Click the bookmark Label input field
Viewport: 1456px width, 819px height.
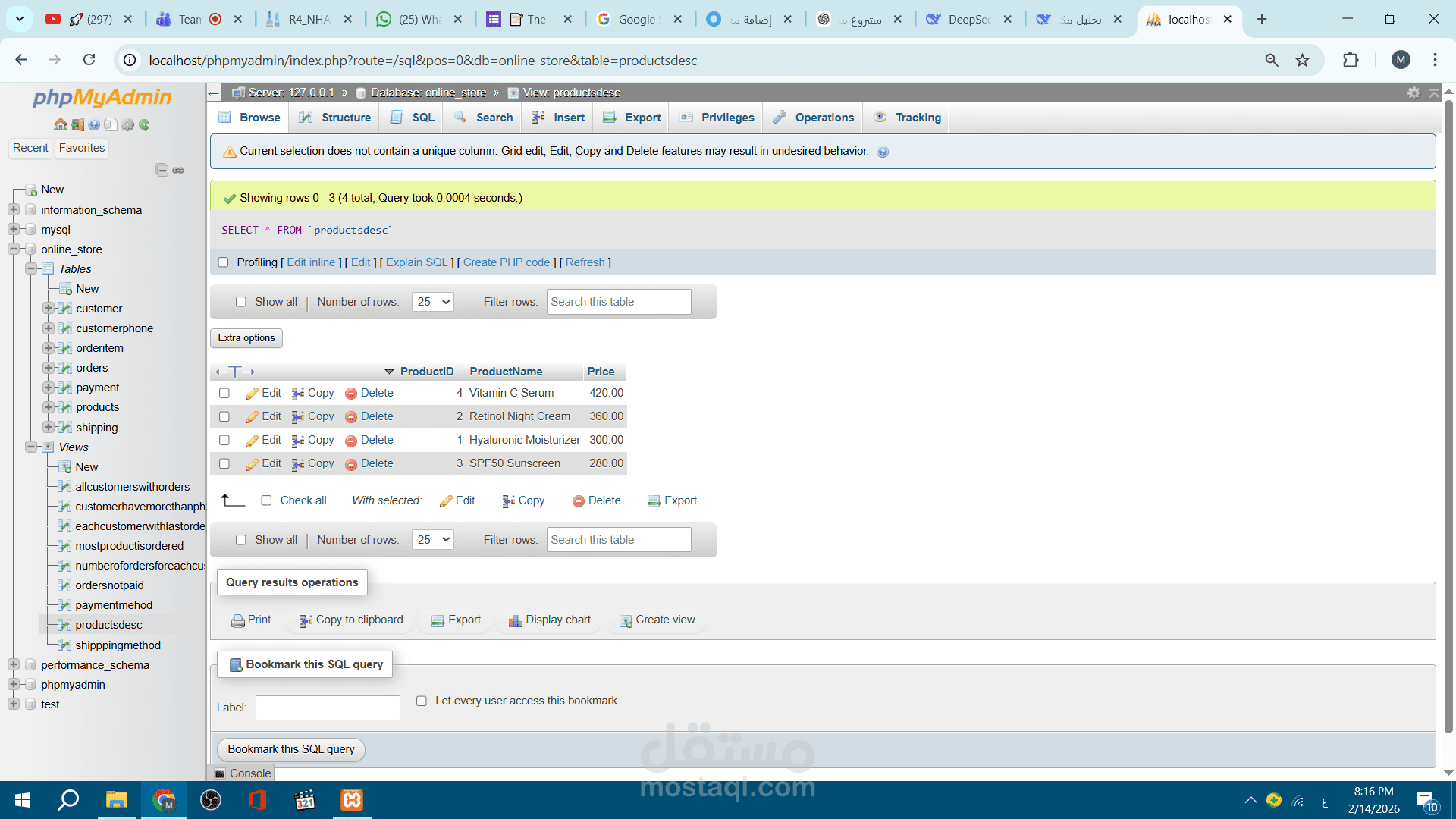pyautogui.click(x=328, y=708)
